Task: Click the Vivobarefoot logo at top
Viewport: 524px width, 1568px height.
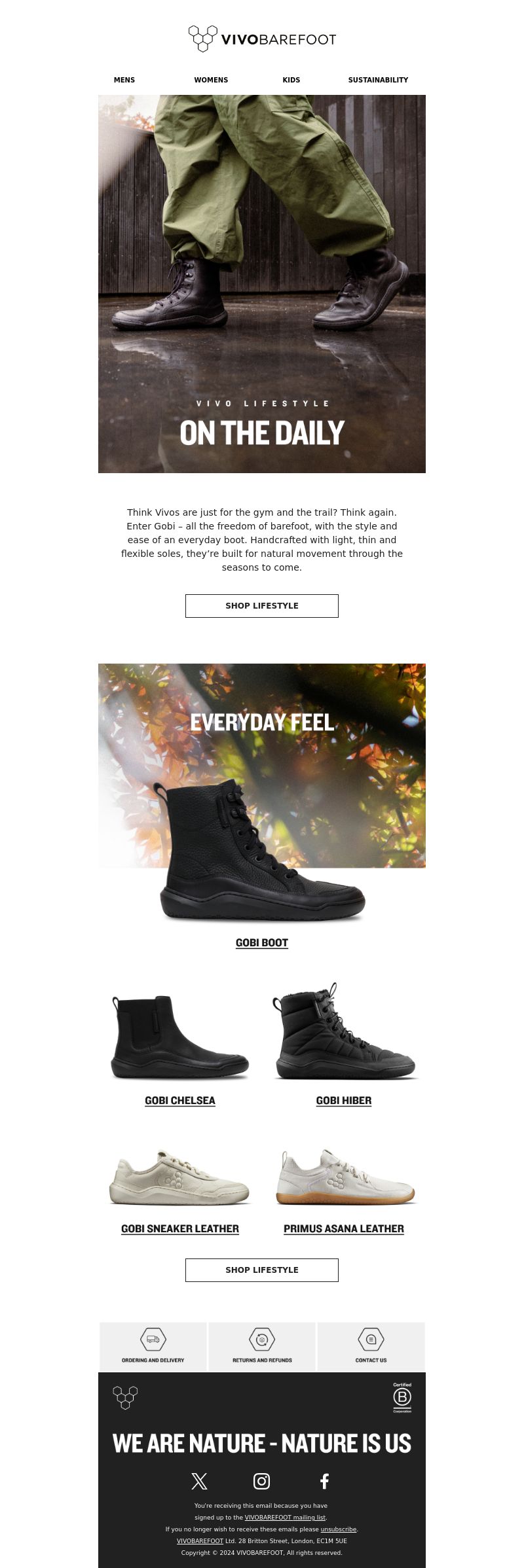Action: [262, 39]
